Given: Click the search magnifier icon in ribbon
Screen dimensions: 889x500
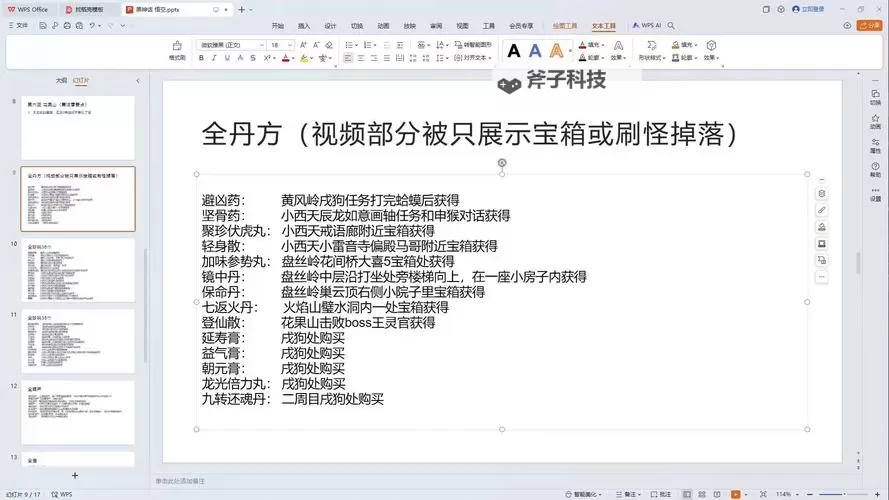Looking at the screenshot, I should tap(671, 26).
